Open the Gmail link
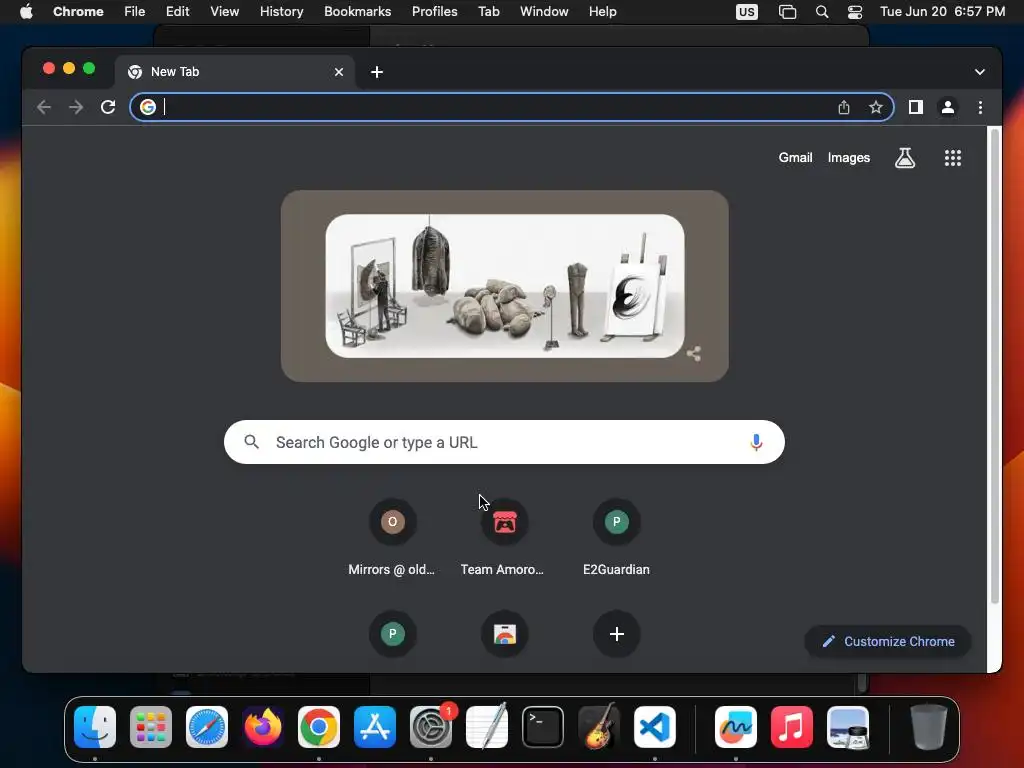1024x768 pixels. (795, 157)
